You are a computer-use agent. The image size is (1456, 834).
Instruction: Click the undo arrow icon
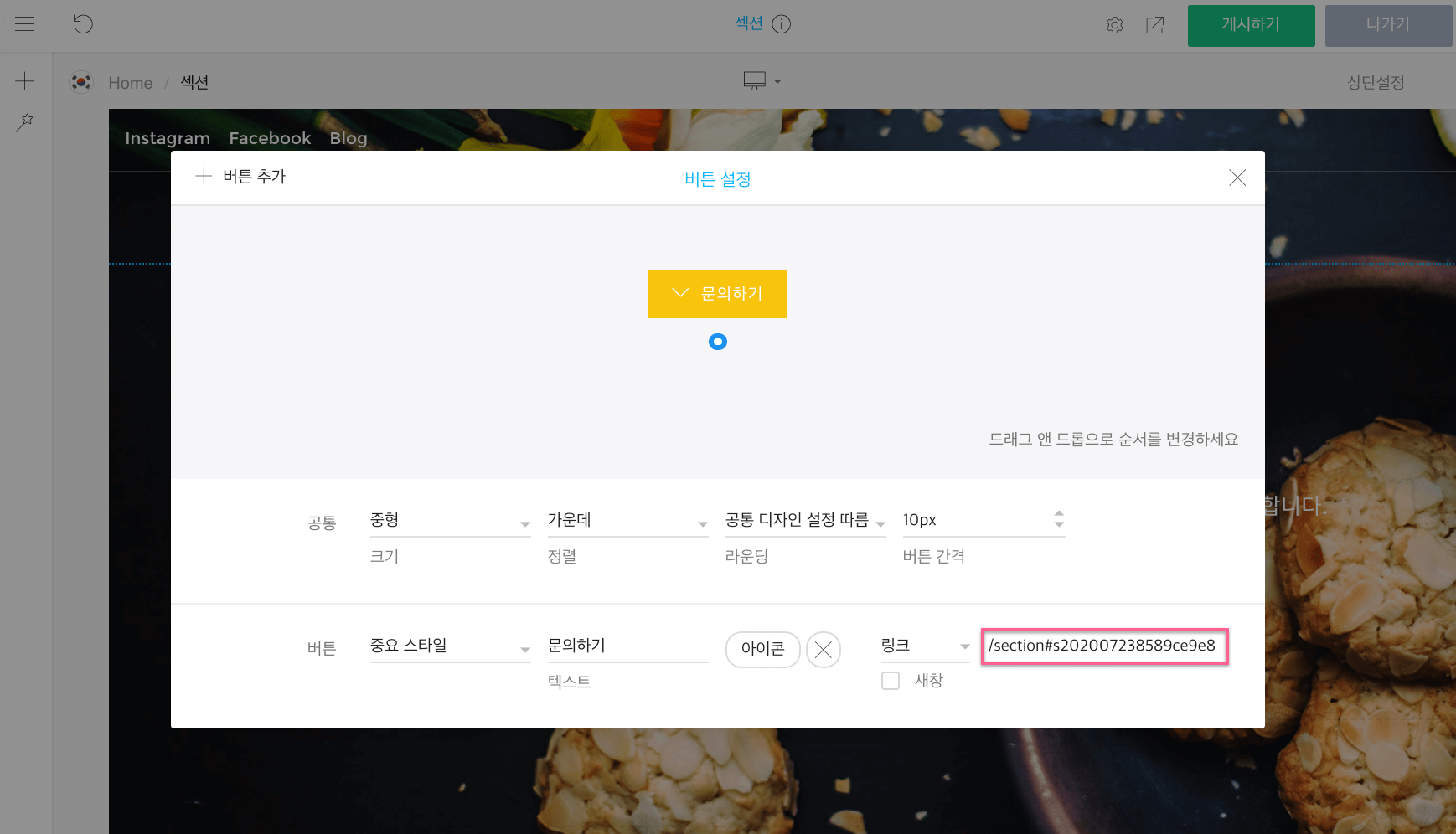[x=83, y=23]
